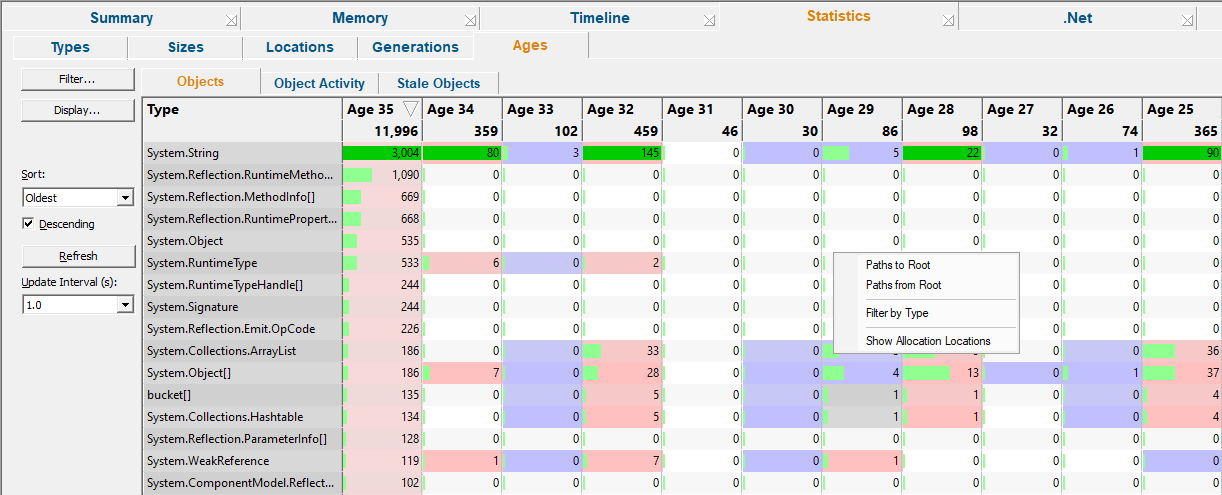
Task: Select the Objects view tab
Action: (x=200, y=82)
